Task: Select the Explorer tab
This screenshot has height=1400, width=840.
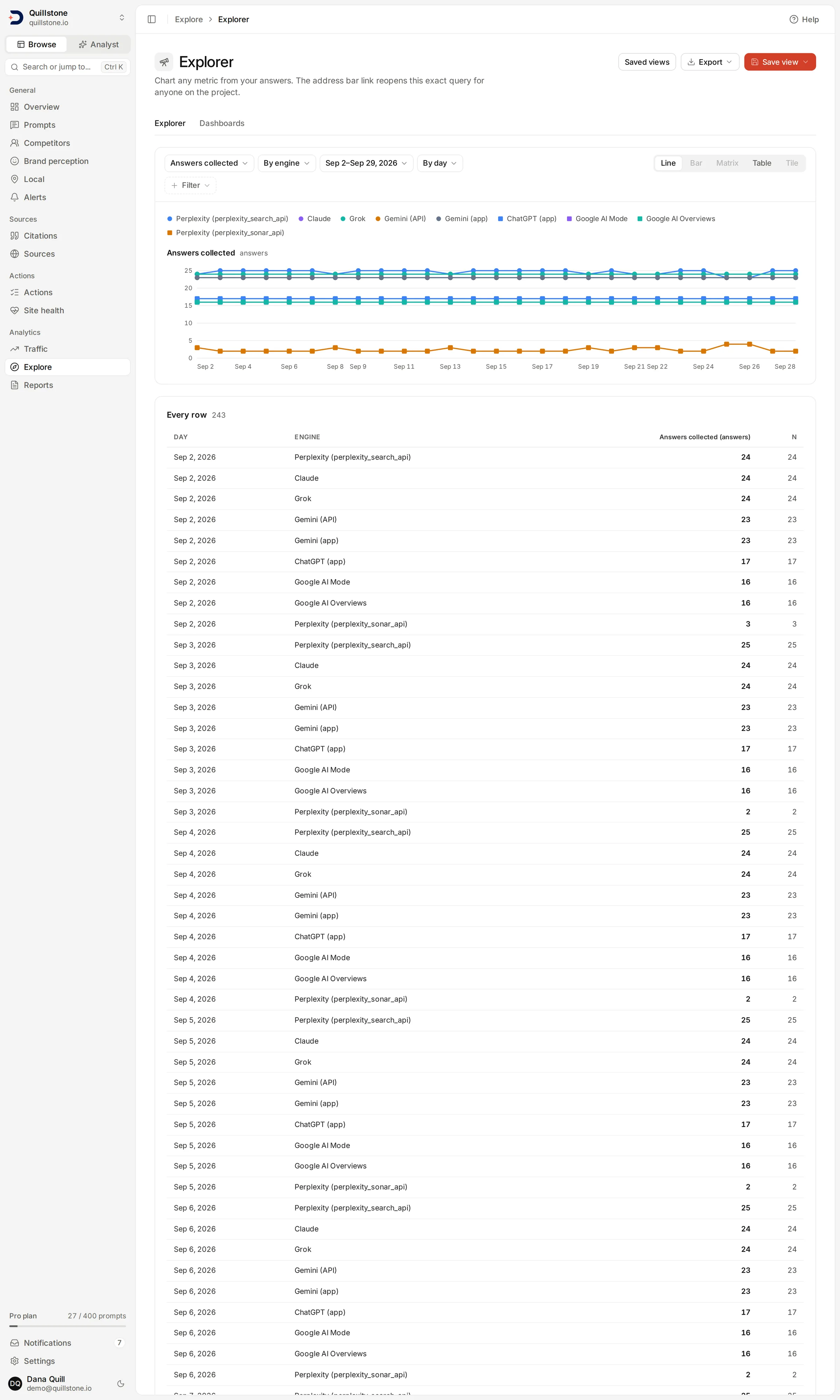Action: [x=170, y=123]
